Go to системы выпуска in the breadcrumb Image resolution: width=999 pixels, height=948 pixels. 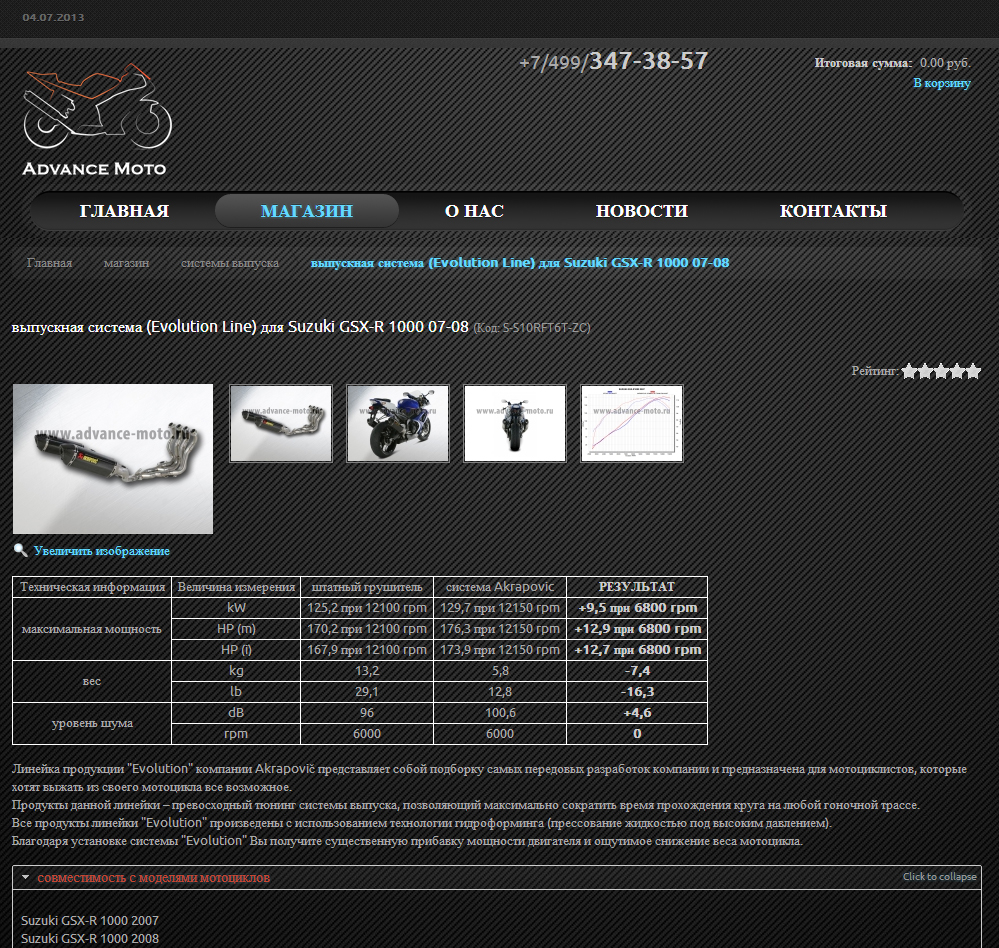[x=229, y=262]
